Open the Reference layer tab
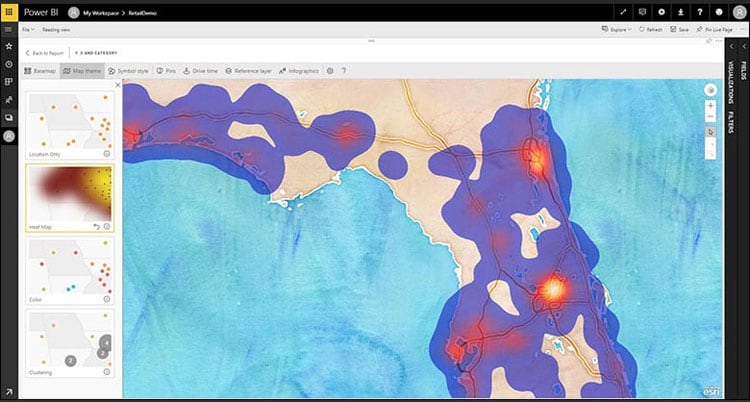Image resolution: width=750 pixels, height=402 pixels. (x=248, y=71)
